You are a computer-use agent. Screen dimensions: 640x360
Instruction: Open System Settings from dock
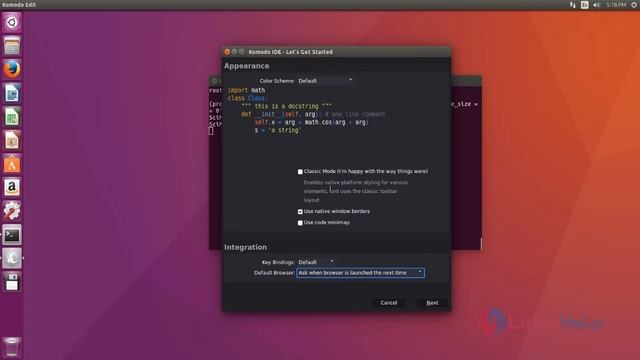[x=12, y=211]
